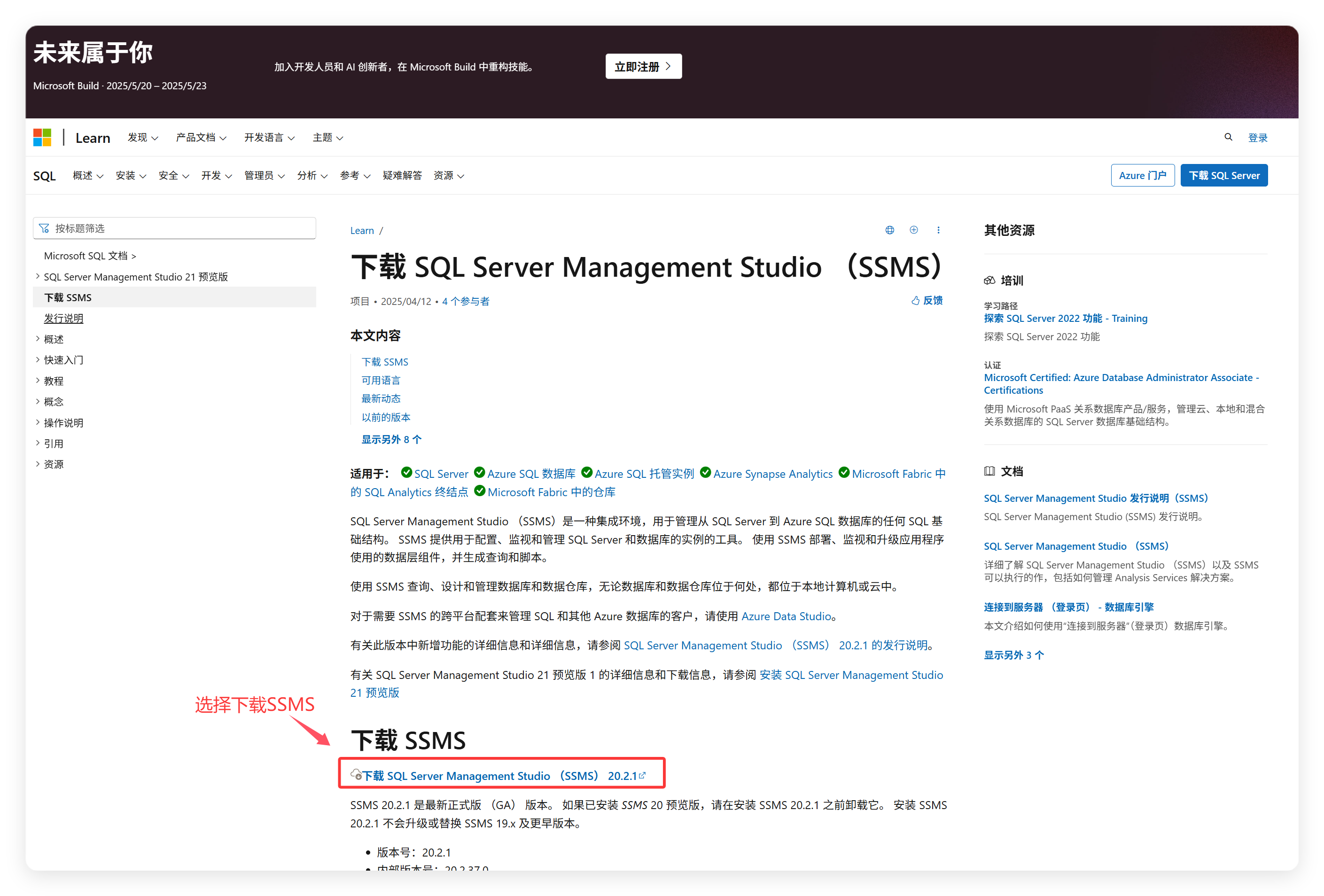Click 显示另外 8 个 contents expander
Viewport: 1324px width, 896px height.
pyautogui.click(x=391, y=439)
